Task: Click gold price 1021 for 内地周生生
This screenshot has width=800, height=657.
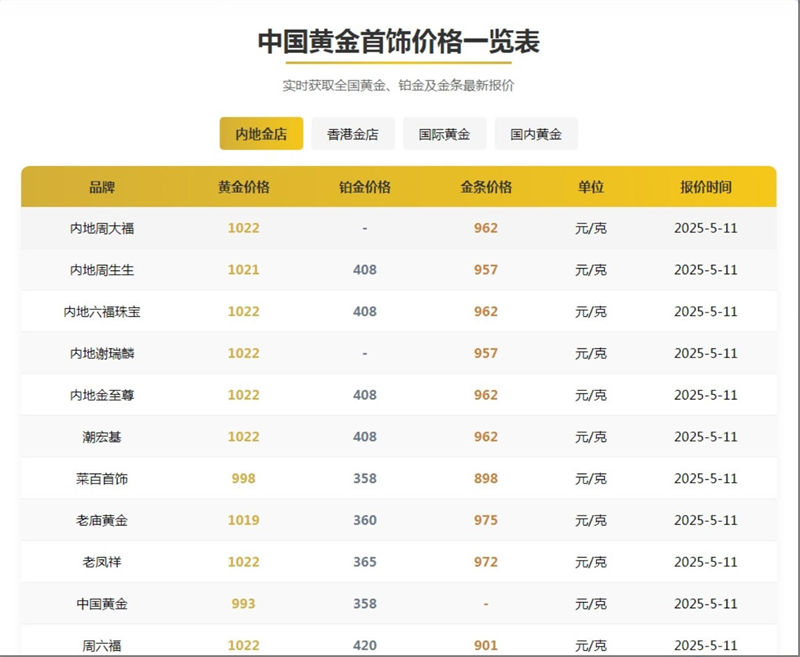Action: [243, 270]
